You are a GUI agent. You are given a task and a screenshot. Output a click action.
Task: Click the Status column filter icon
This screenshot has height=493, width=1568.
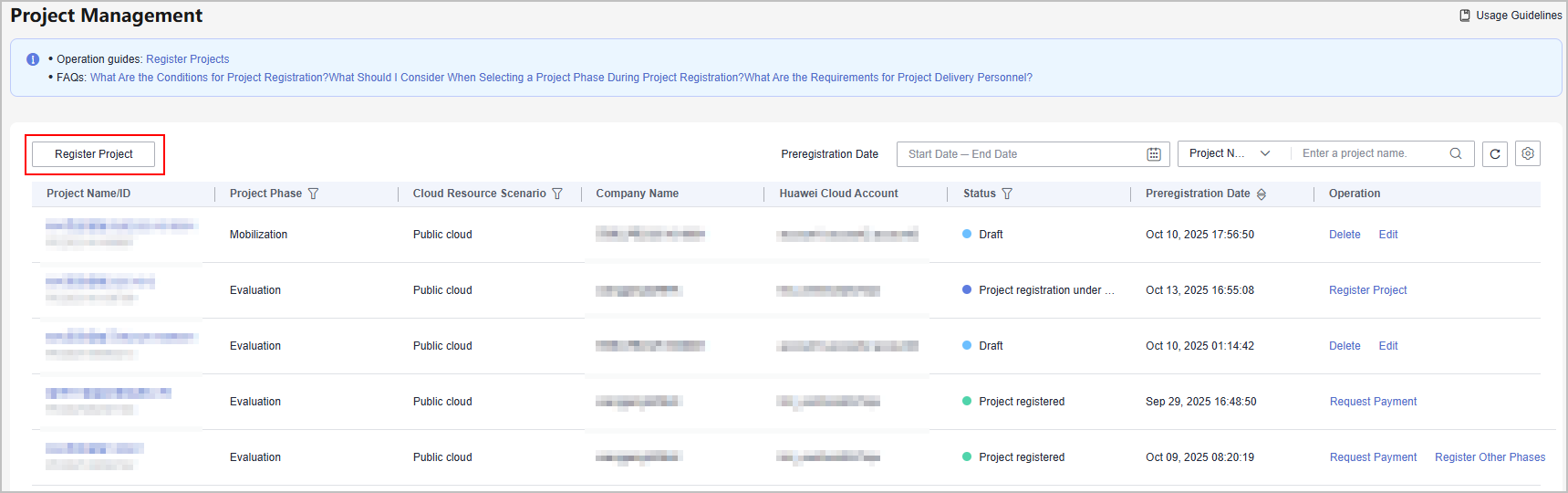click(x=1007, y=194)
